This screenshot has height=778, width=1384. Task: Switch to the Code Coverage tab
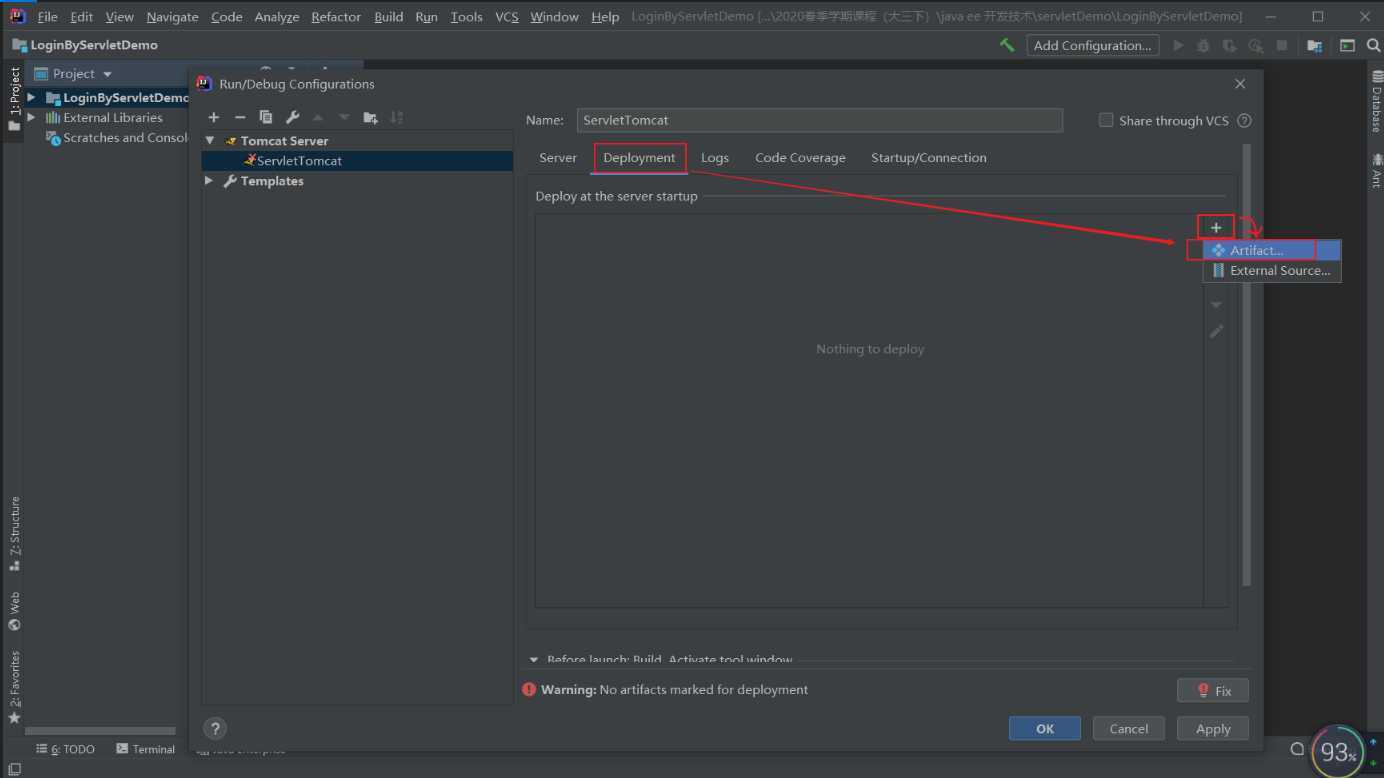[800, 158]
